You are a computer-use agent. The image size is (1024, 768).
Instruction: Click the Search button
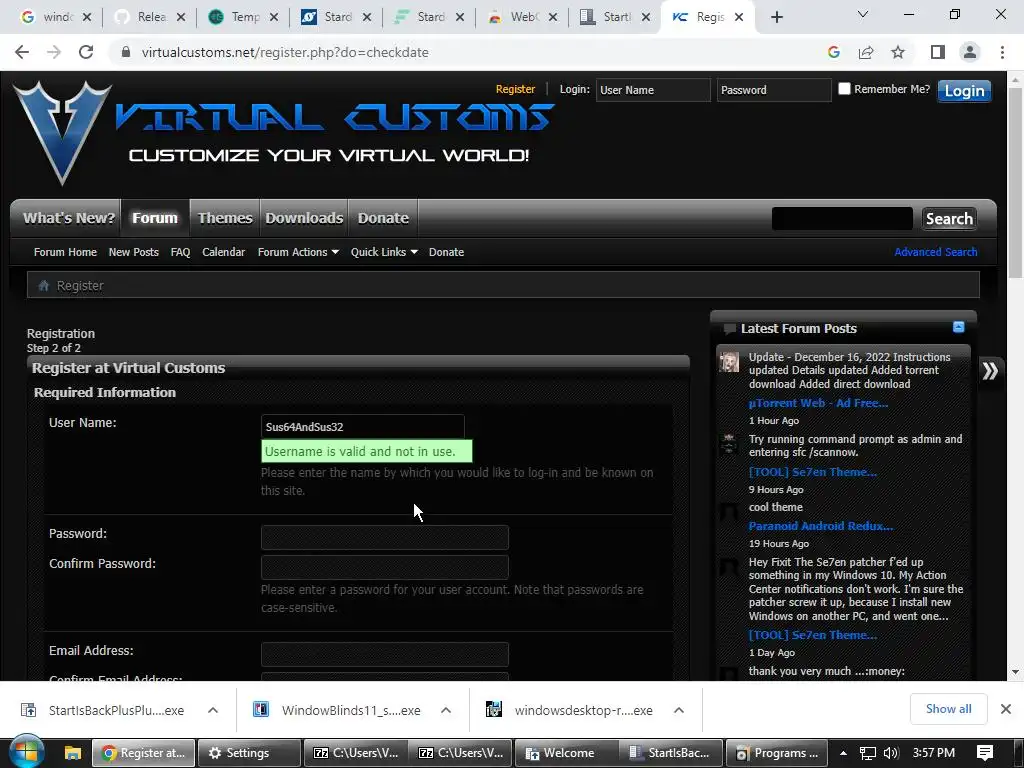(949, 219)
